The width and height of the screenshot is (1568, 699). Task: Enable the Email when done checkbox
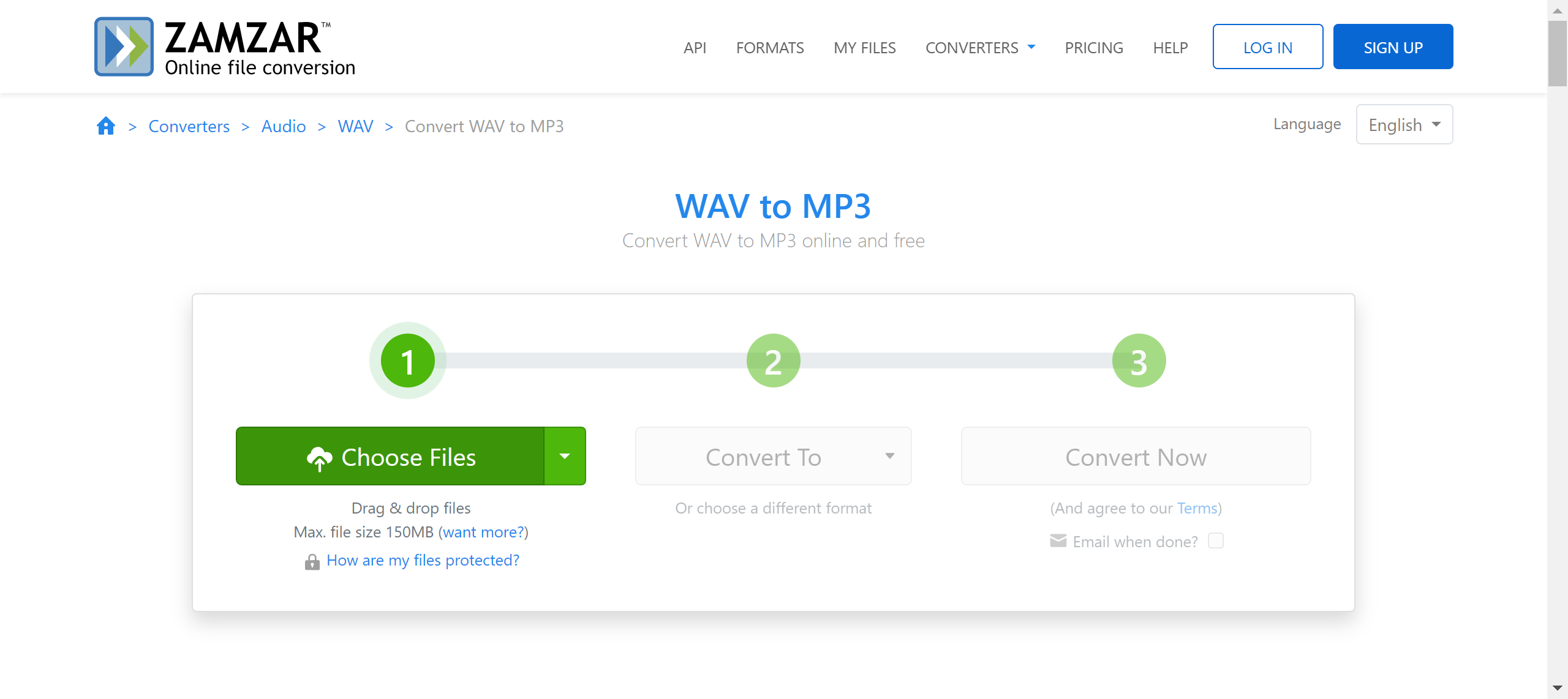[x=1216, y=541]
